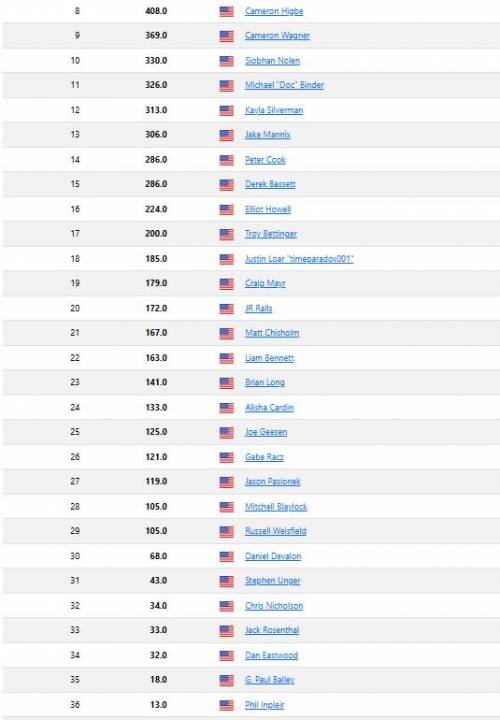Image resolution: width=500 pixels, height=720 pixels.
Task: Click the US flag next to Siobhan Nolen
Action: click(226, 61)
